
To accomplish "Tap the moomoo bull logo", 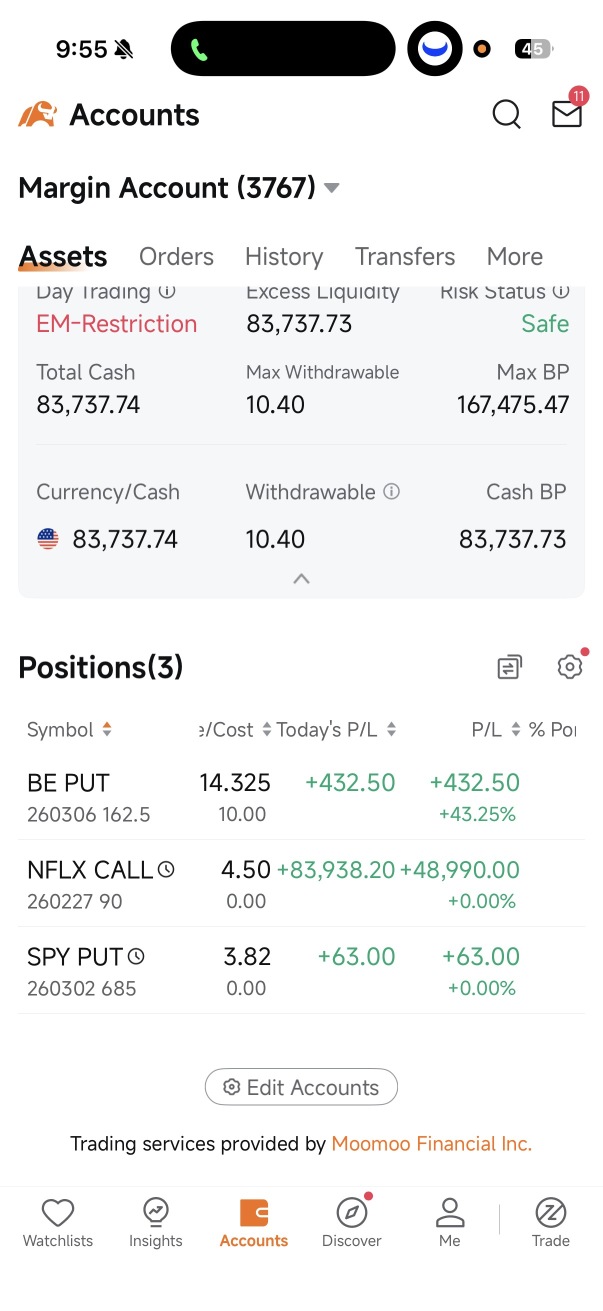I will click(x=37, y=115).
